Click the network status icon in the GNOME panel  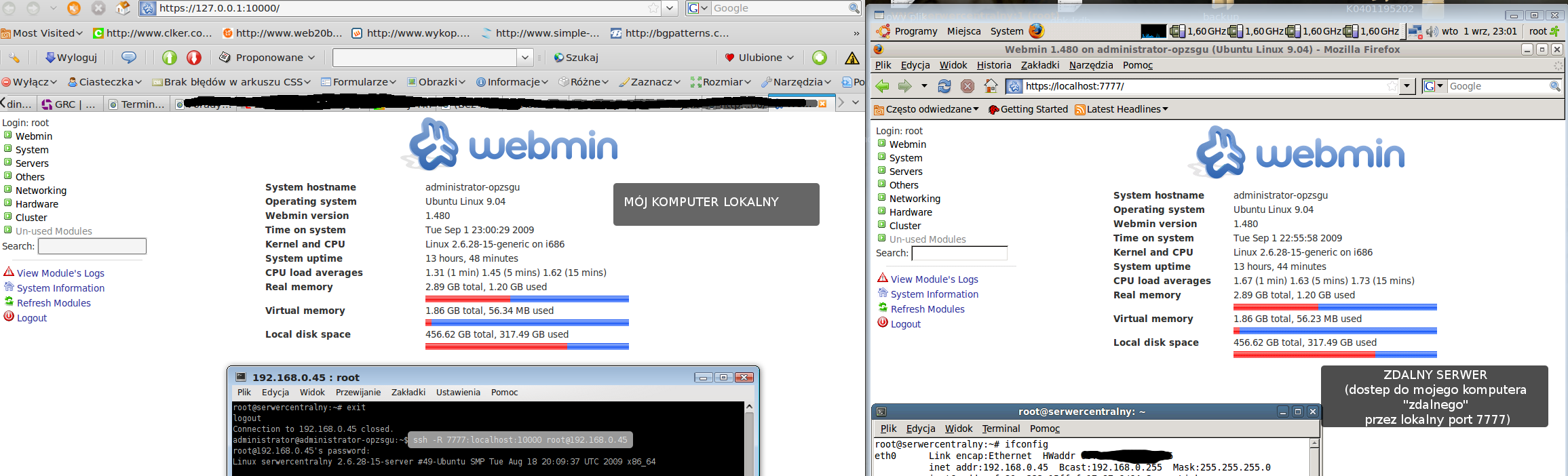pyautogui.click(x=1415, y=31)
